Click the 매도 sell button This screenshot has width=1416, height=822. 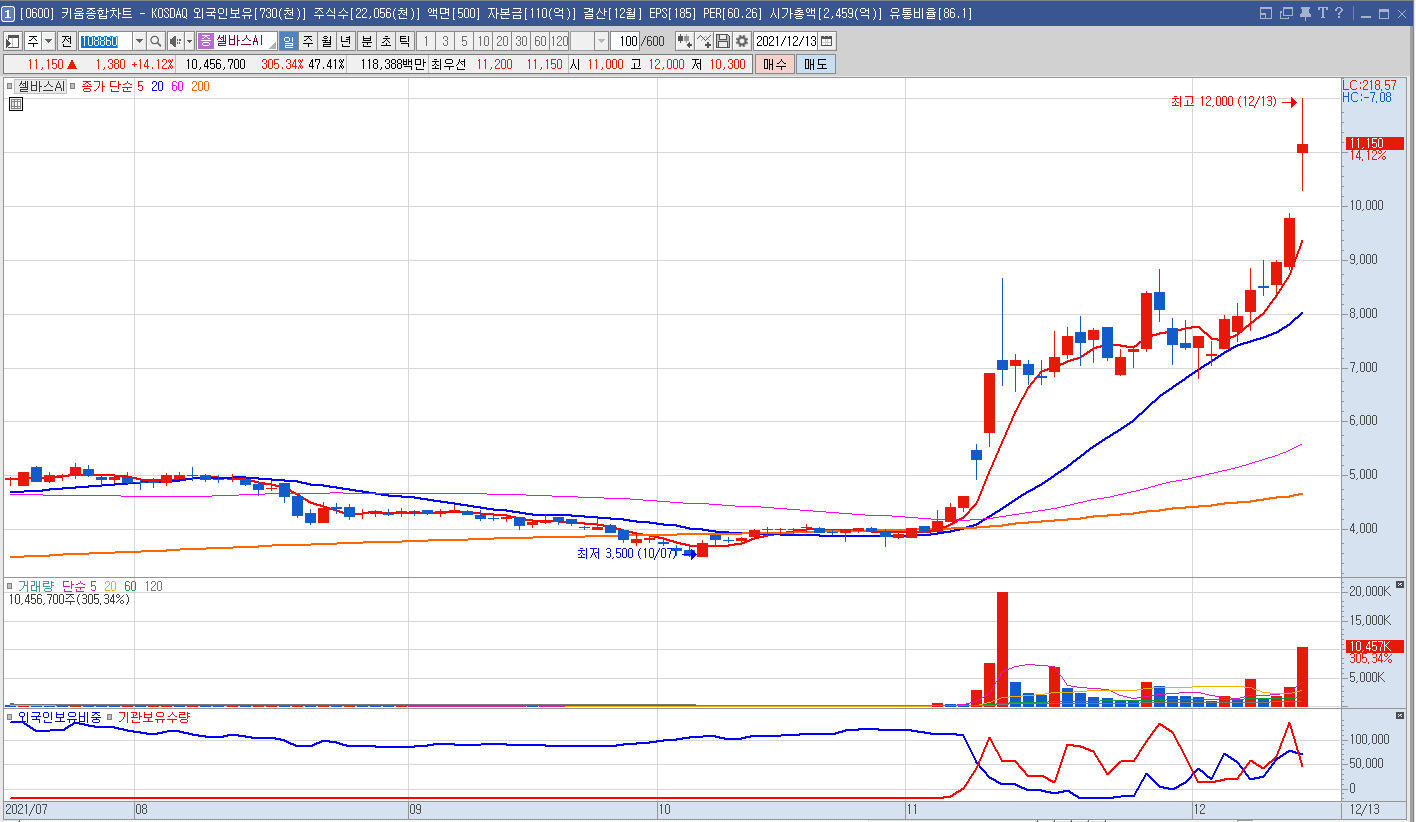point(815,64)
